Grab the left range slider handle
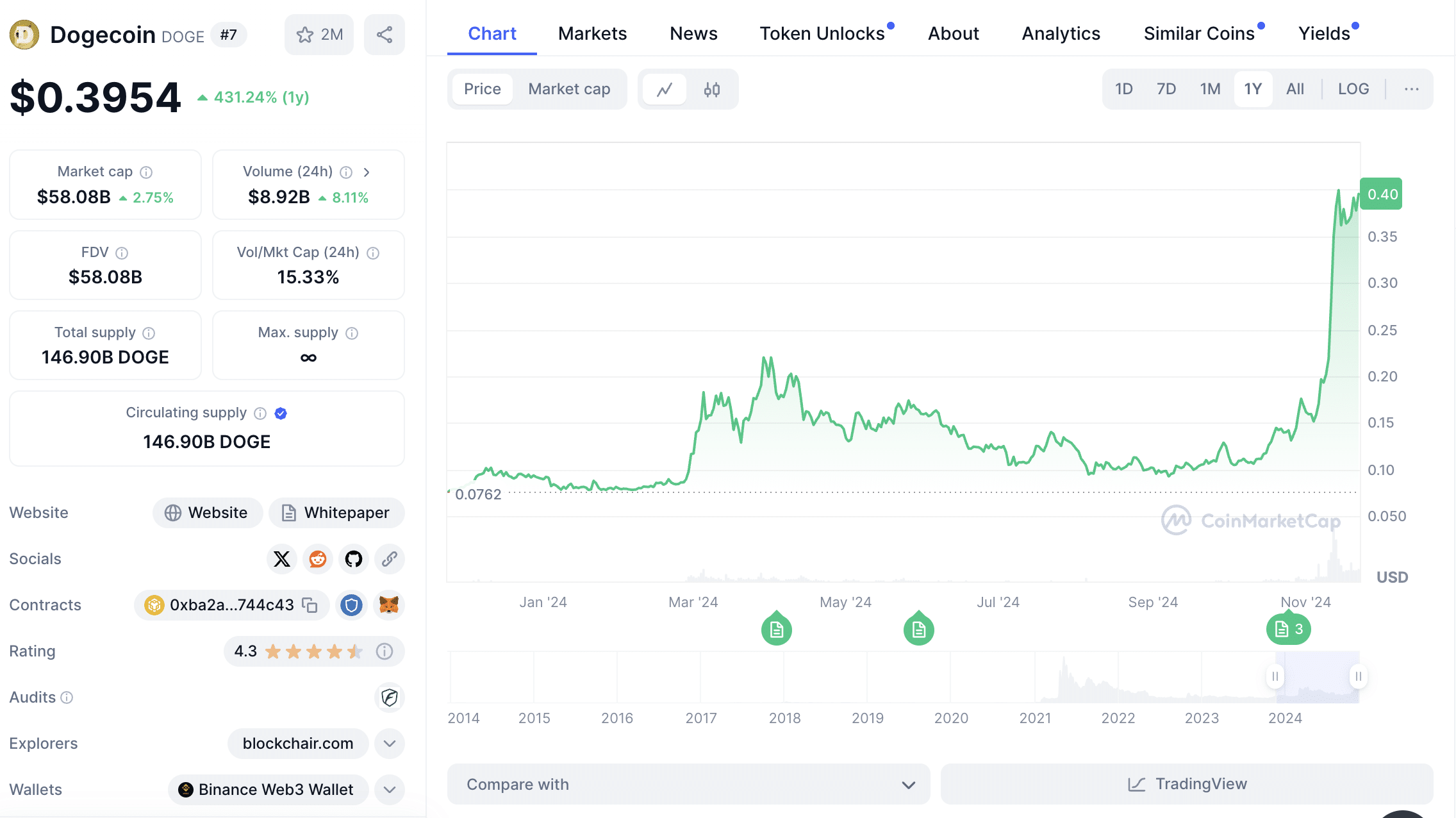This screenshot has height=818, width=1456. pos(1275,676)
